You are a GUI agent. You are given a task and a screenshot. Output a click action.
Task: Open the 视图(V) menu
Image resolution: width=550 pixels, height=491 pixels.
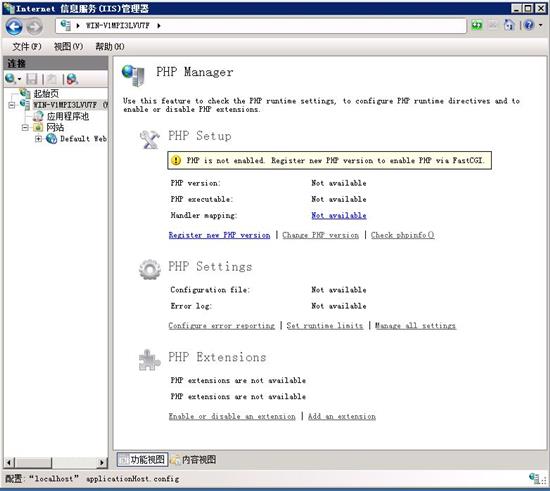[x=68, y=46]
